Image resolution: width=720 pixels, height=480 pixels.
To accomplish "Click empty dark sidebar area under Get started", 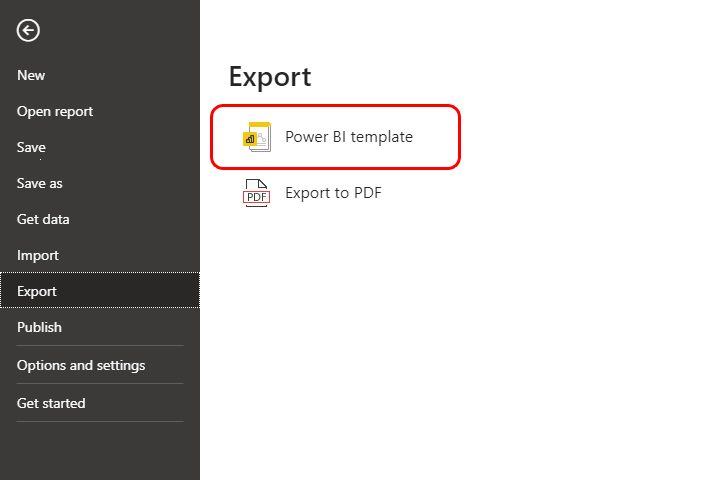I will (x=100, y=451).
